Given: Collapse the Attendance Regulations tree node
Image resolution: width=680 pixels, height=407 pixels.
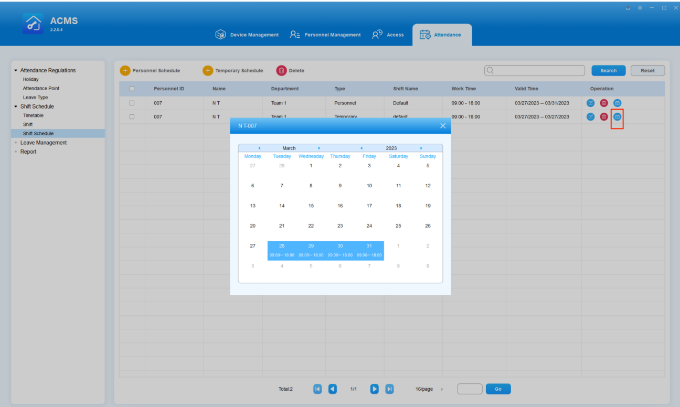Looking at the screenshot, I should click(x=15, y=70).
